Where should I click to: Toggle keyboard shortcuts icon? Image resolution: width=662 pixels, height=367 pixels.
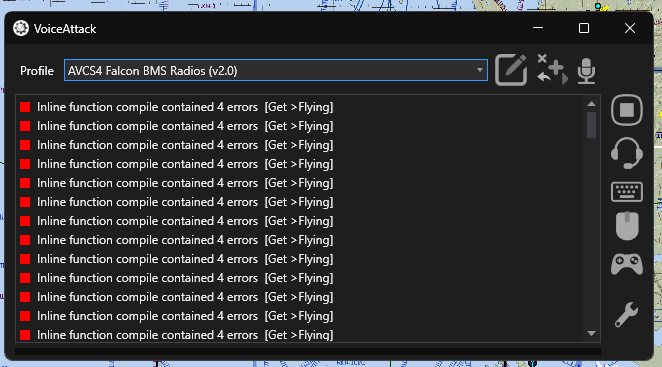tap(627, 192)
